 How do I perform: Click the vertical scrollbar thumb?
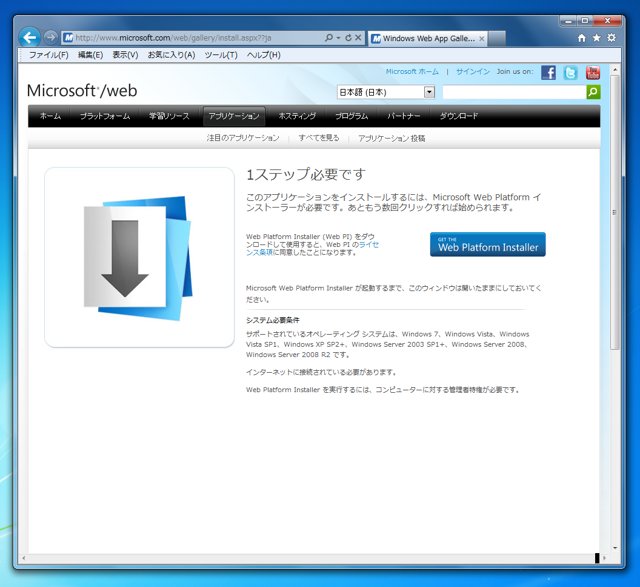pos(615,212)
